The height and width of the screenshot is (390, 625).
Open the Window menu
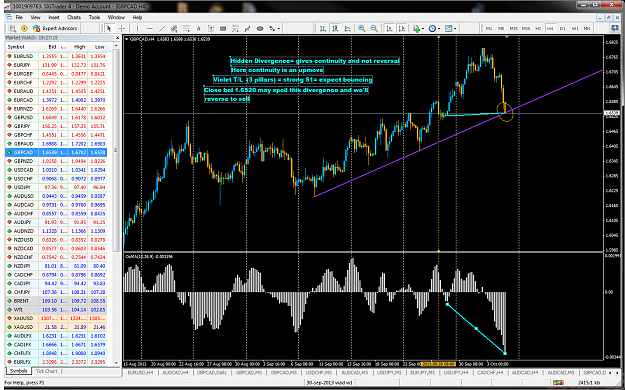click(x=116, y=17)
